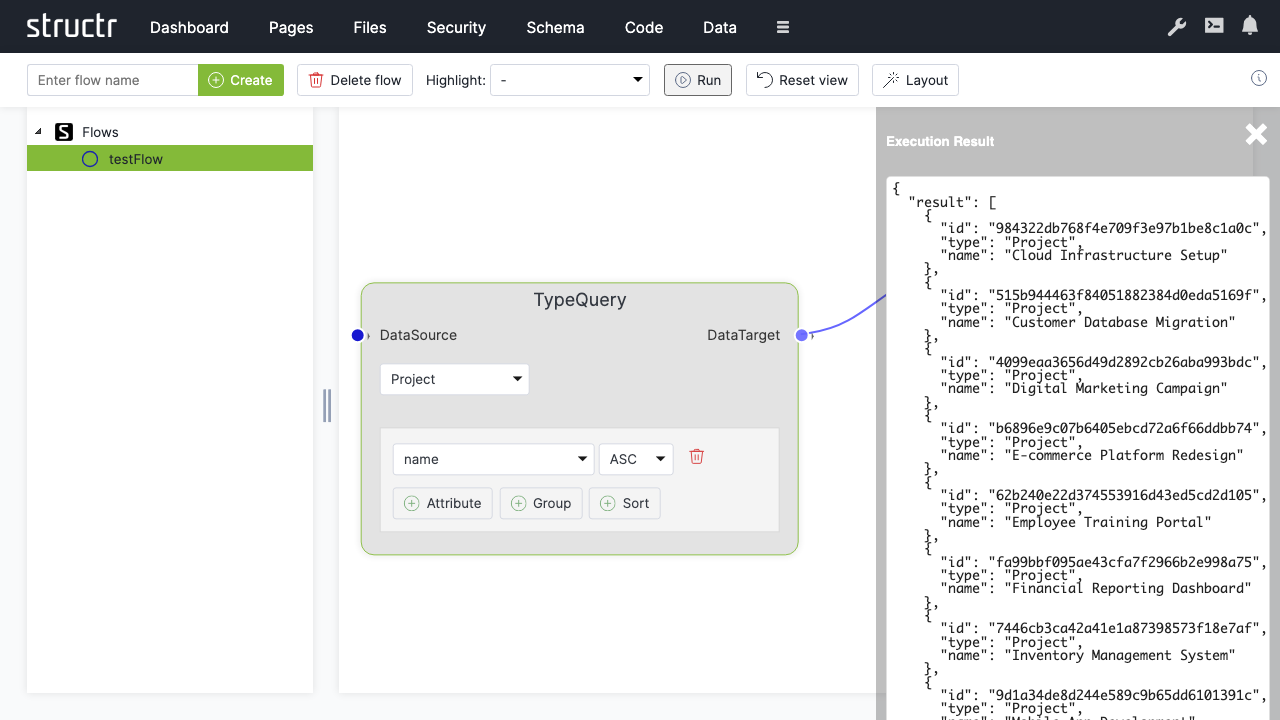Click the notifications bell icon

(x=1250, y=27)
